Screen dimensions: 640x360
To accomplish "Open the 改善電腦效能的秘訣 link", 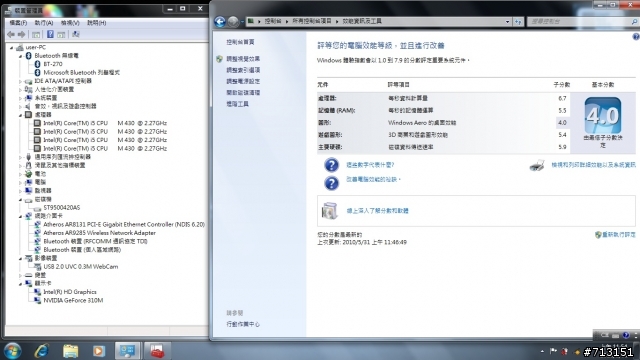I will point(373,180).
